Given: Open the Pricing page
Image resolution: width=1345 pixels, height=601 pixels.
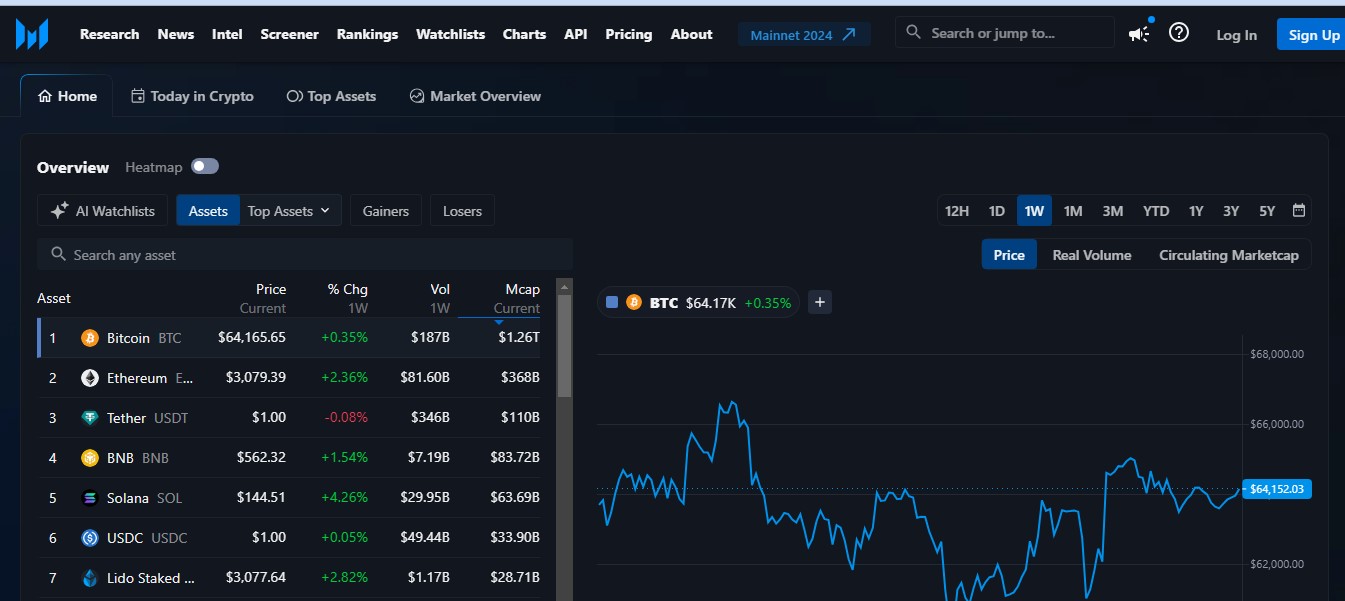Looking at the screenshot, I should (628, 34).
